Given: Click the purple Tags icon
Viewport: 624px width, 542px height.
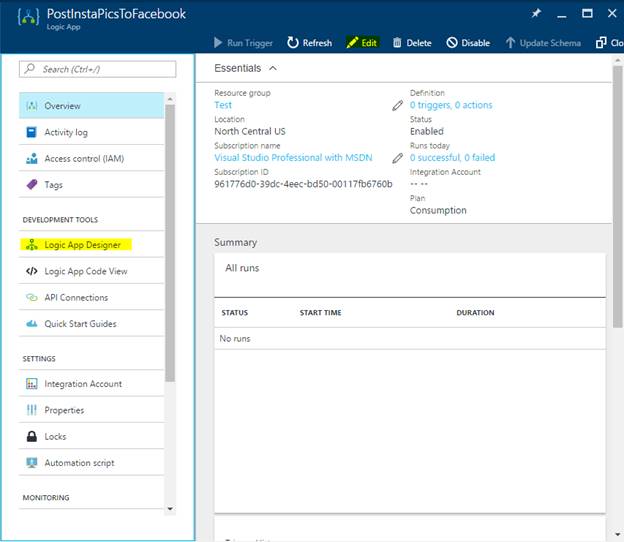Looking at the screenshot, I should click(x=31, y=185).
